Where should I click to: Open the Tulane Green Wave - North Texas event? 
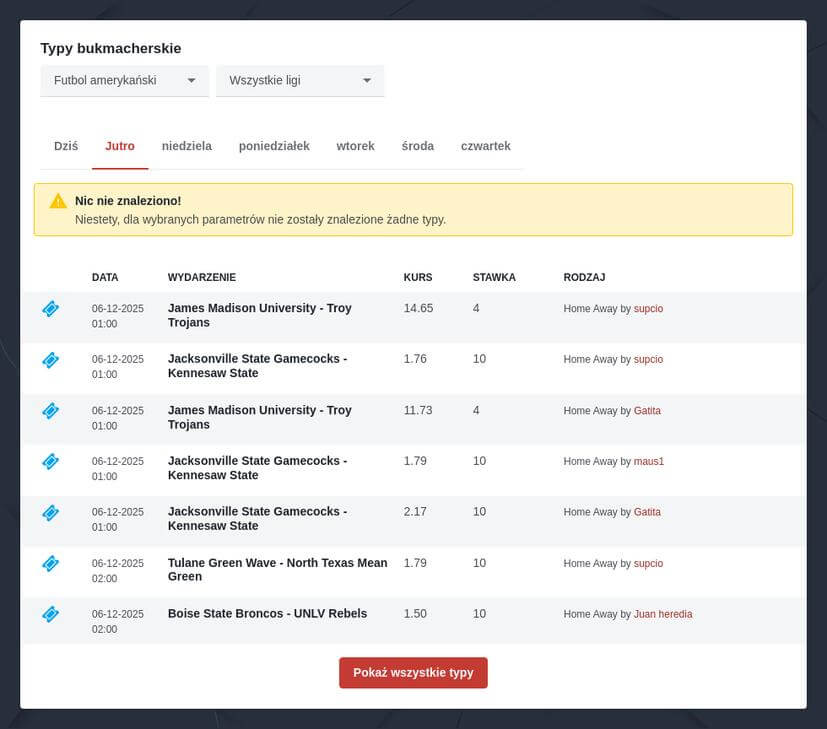point(277,570)
